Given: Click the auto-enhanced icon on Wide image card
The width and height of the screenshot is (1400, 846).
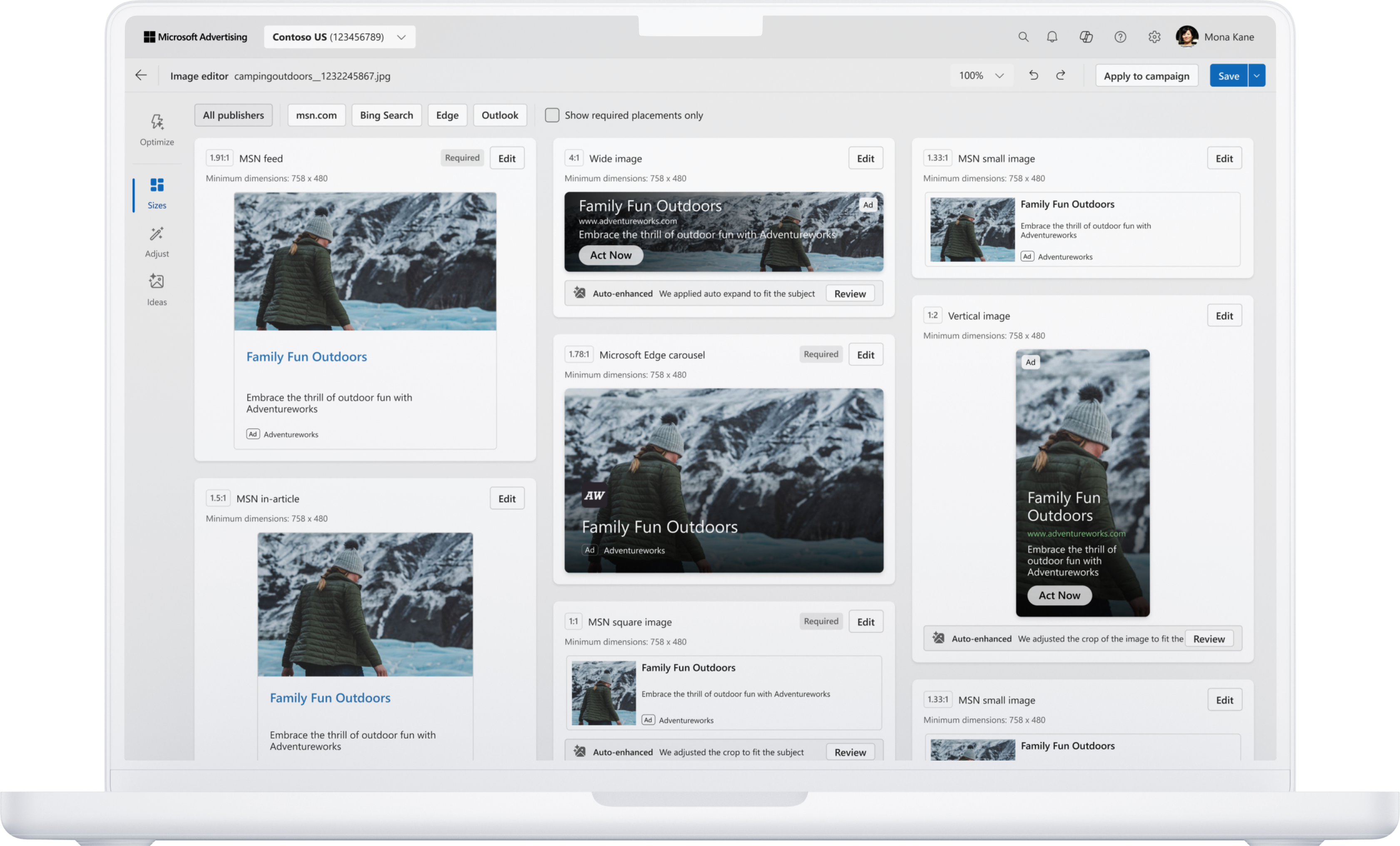Looking at the screenshot, I should 579,293.
